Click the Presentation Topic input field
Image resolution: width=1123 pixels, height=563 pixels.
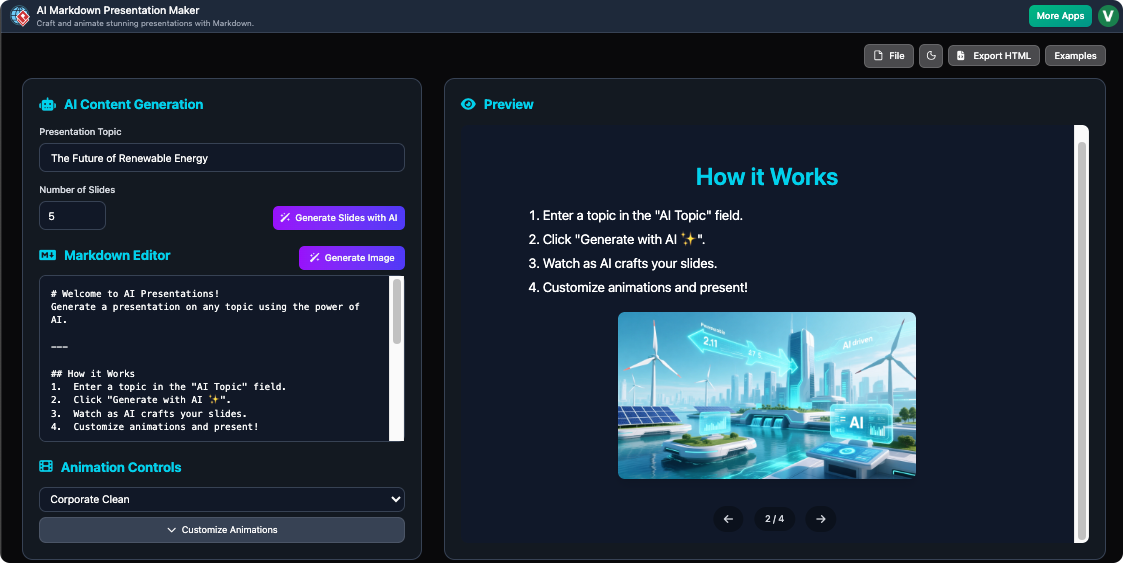222,158
